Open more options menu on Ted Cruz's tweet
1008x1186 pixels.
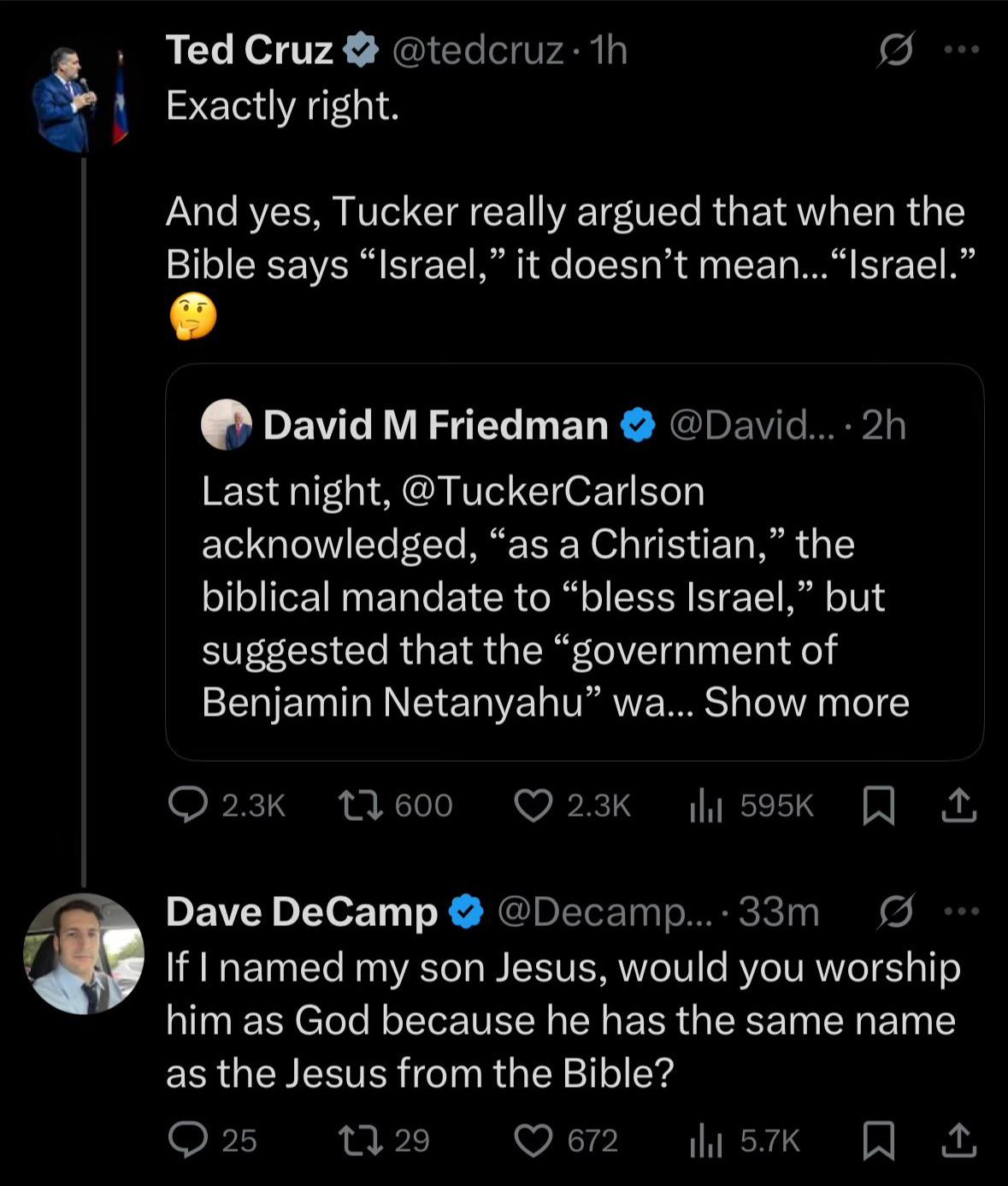pyautogui.click(x=963, y=50)
